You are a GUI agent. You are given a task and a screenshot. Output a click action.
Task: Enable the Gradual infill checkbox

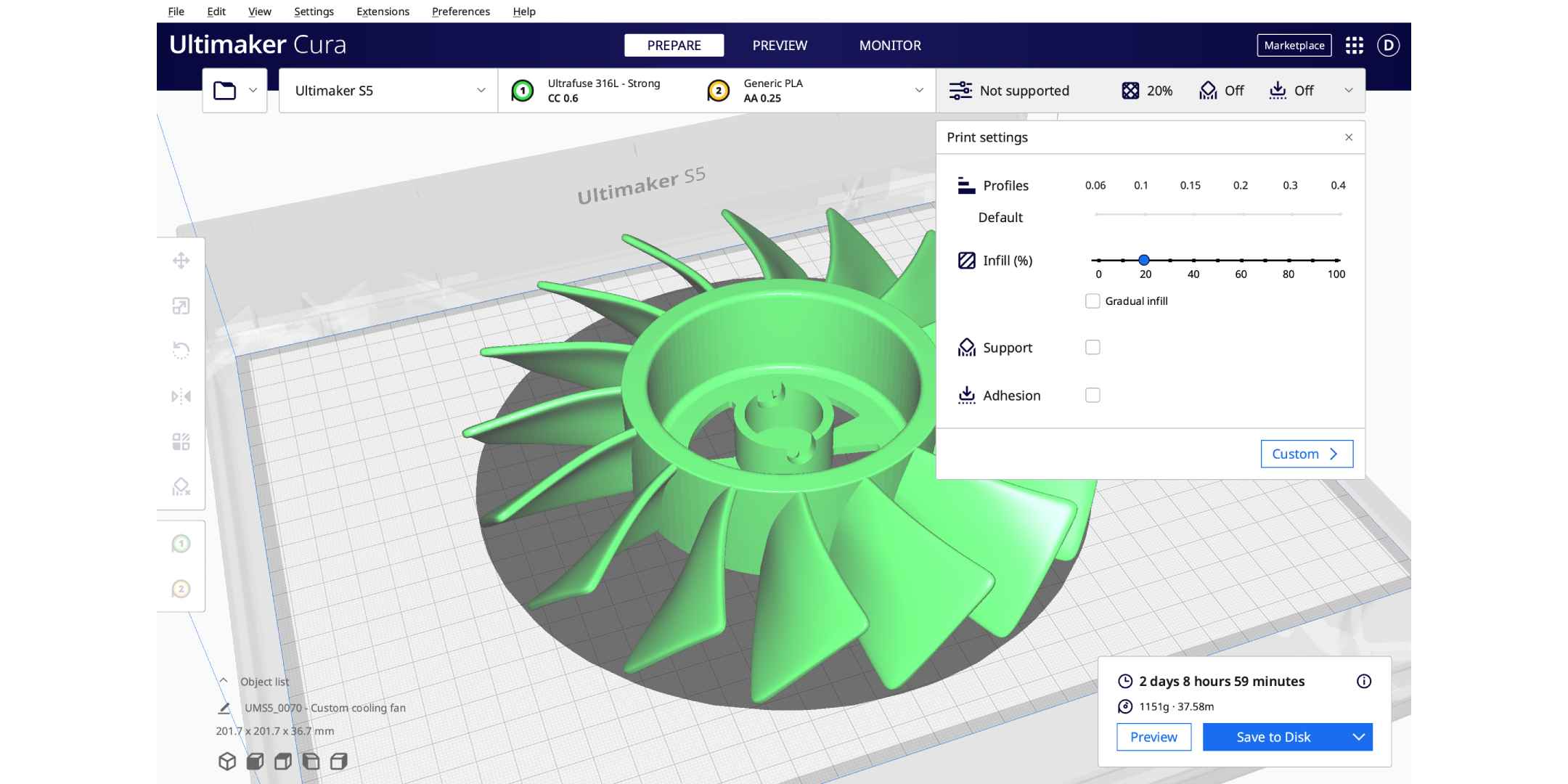click(1093, 301)
